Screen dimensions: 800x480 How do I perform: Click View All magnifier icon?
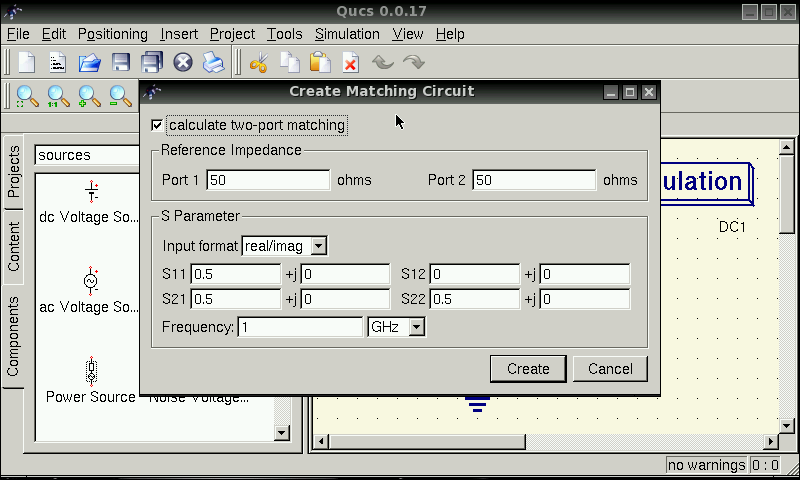click(x=27, y=96)
